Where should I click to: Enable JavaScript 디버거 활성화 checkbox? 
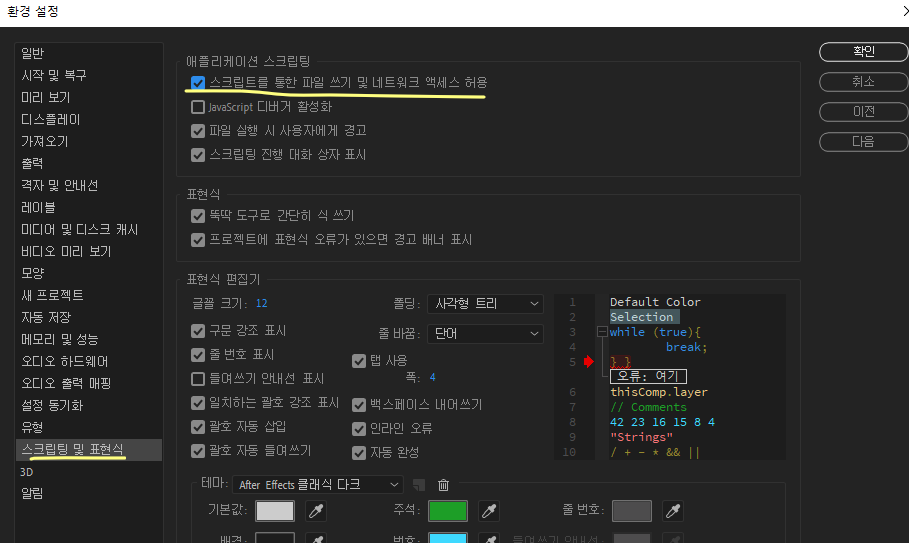[198, 107]
